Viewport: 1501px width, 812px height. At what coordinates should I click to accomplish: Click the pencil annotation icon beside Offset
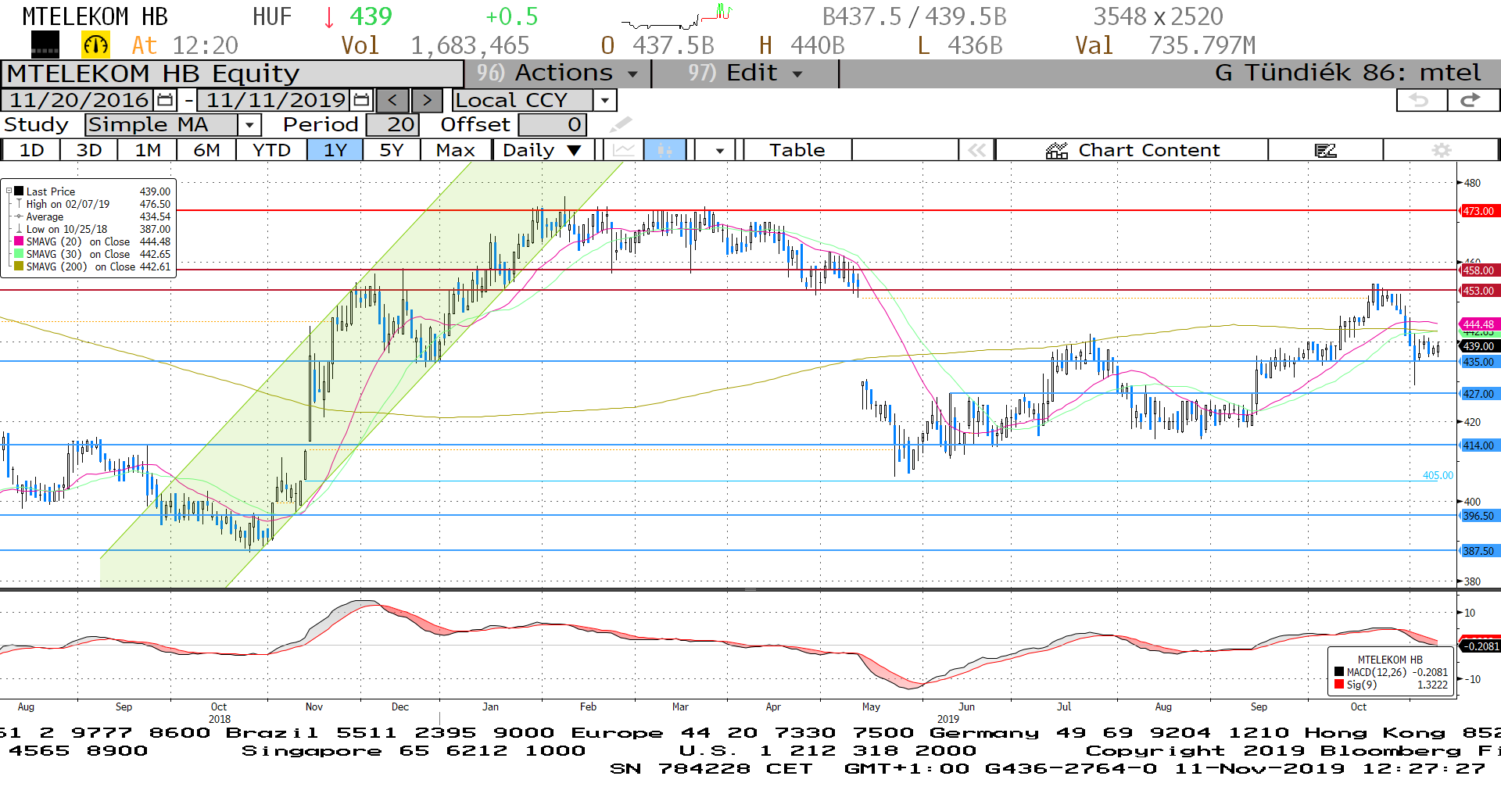621,124
